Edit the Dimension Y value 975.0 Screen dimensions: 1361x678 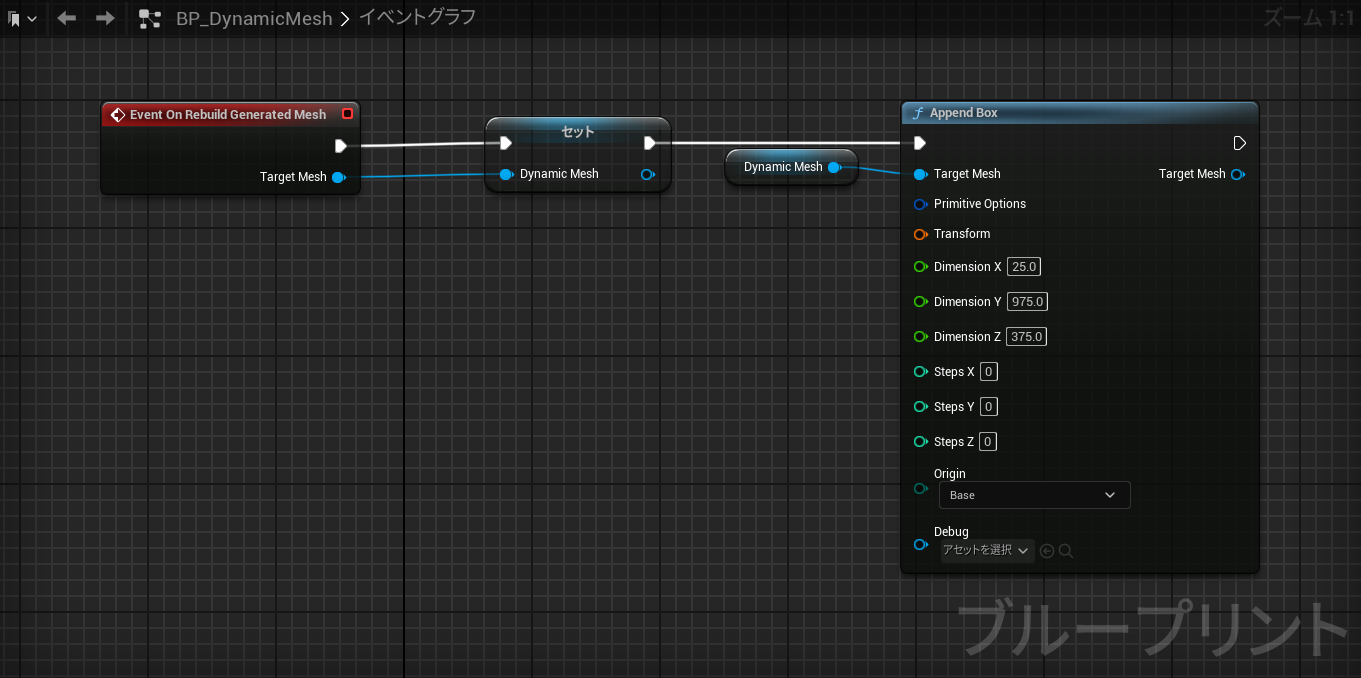tap(1027, 301)
